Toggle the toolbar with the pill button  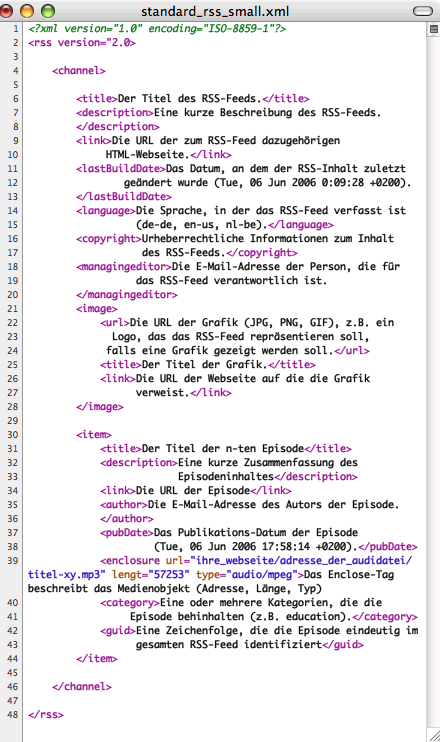(x=422, y=10)
